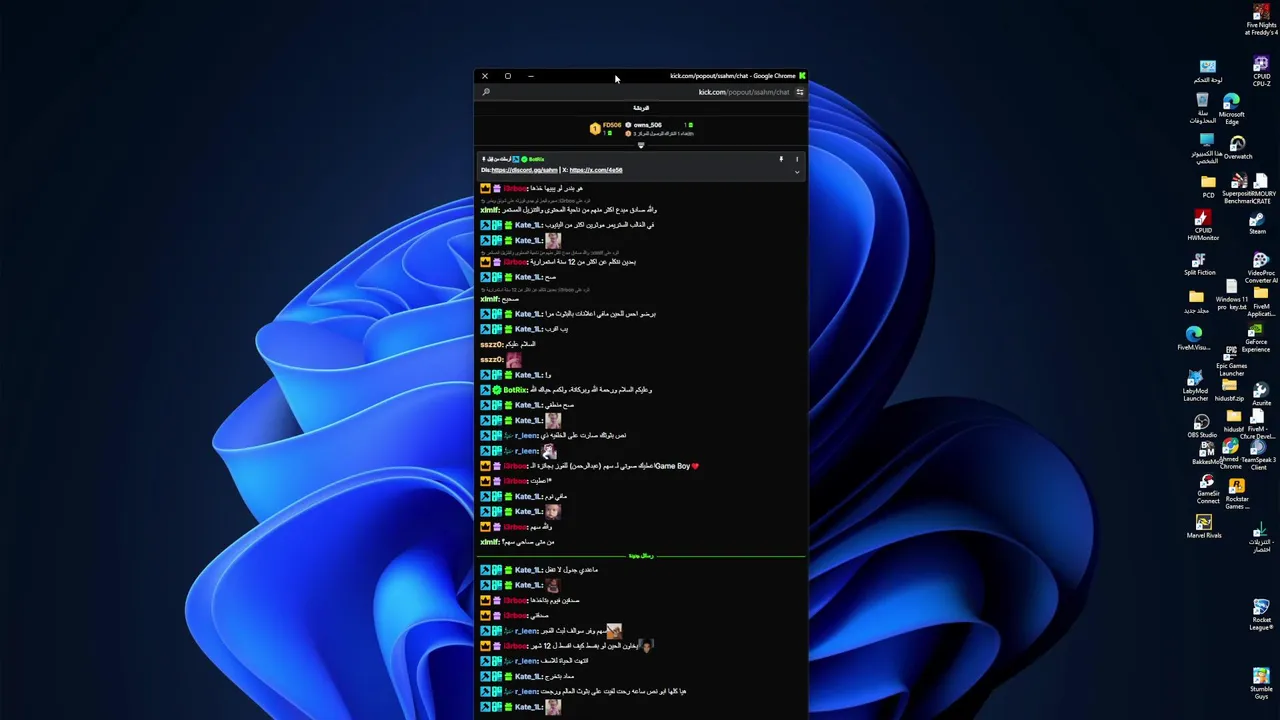Open FiveM Application Data folder
This screenshot has height=720, width=1280.
[x=1261, y=300]
